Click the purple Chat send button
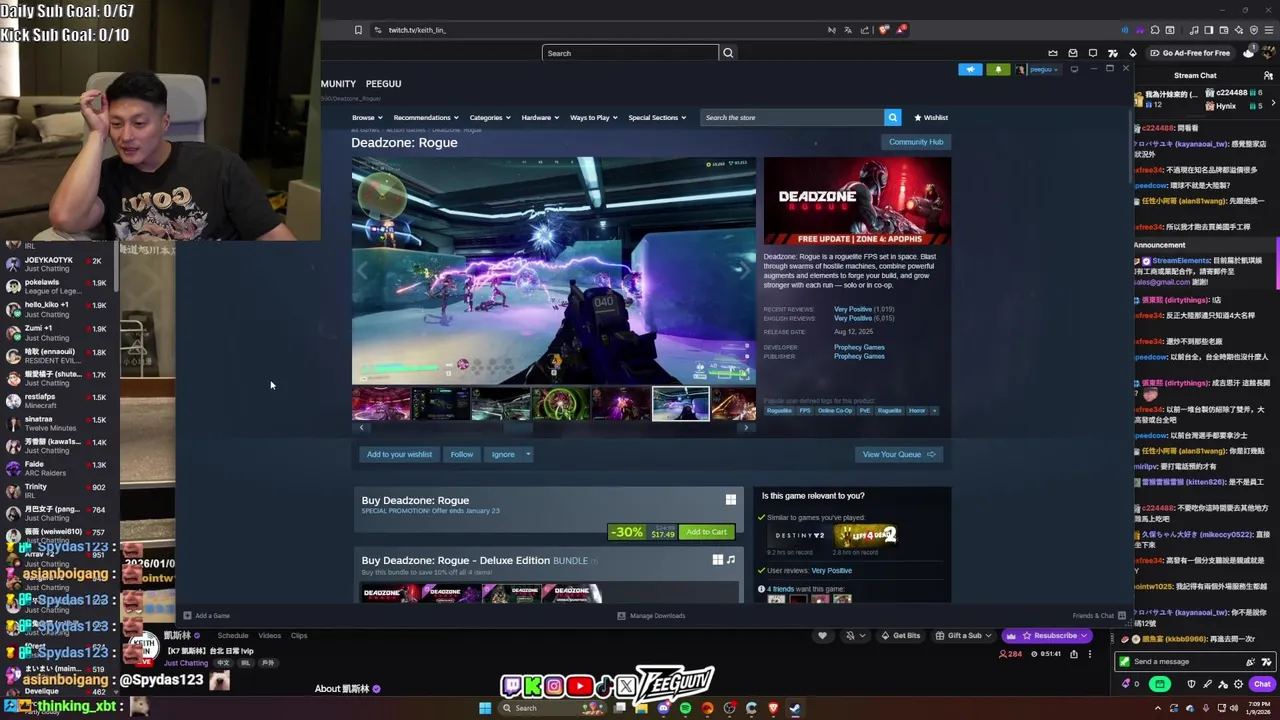The width and height of the screenshot is (1280, 720). 1262,684
